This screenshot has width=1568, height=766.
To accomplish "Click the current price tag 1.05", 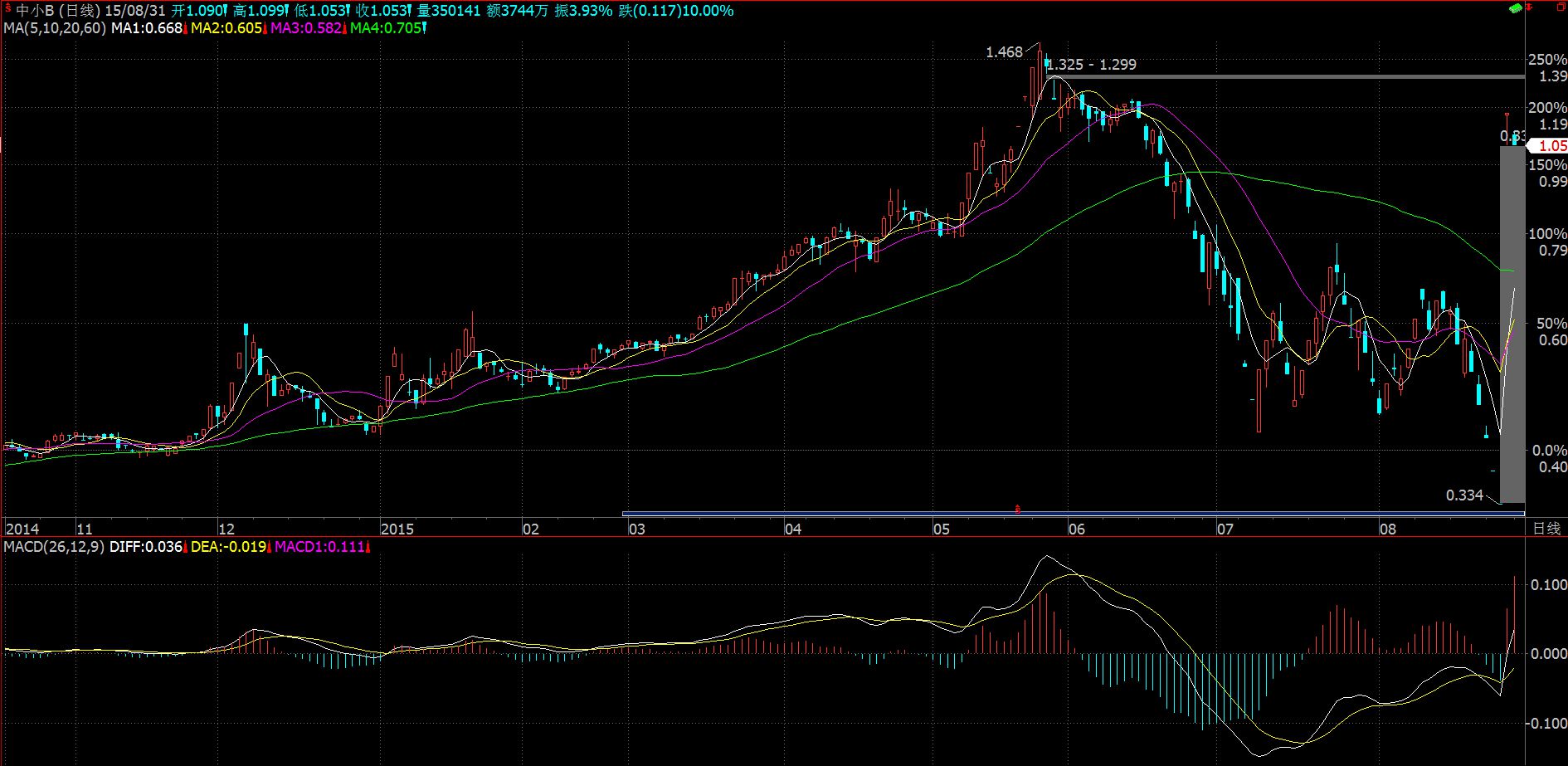I will [1549, 146].
